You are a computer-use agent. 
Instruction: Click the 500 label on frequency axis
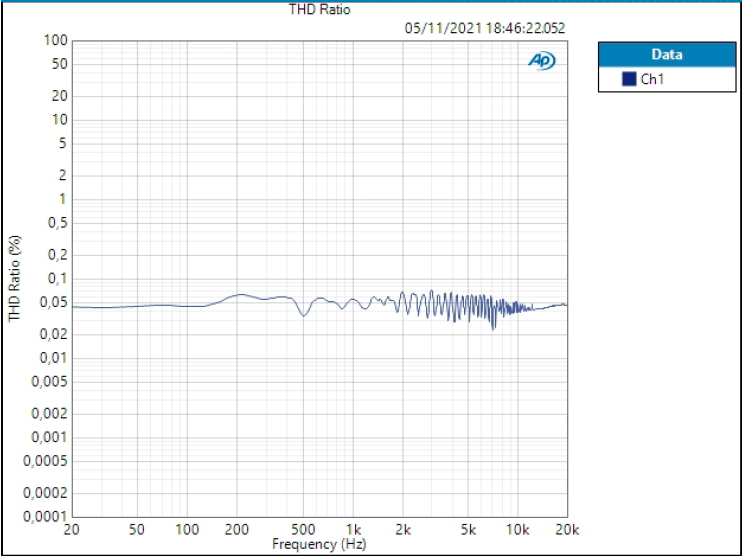tap(303, 529)
